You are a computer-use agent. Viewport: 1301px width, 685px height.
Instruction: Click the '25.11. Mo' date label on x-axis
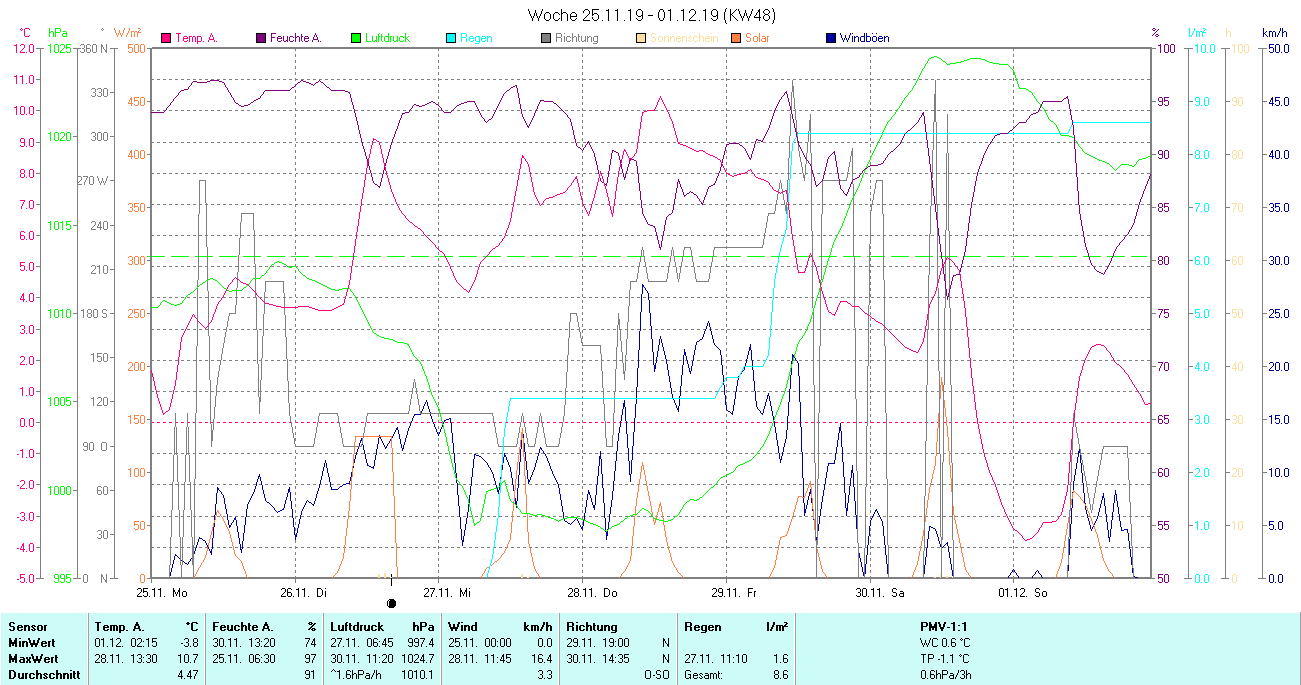(163, 593)
